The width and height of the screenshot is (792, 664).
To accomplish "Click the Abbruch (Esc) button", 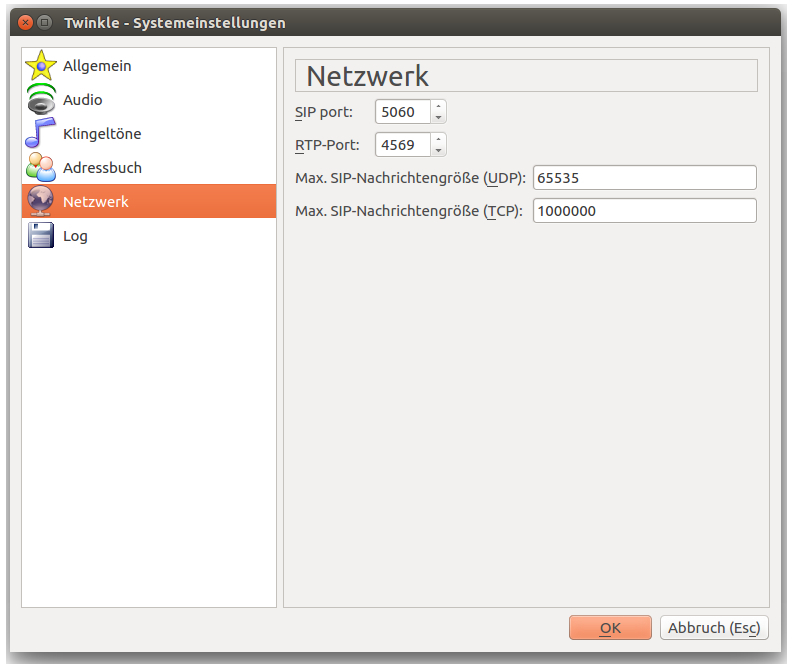I will coord(714,628).
